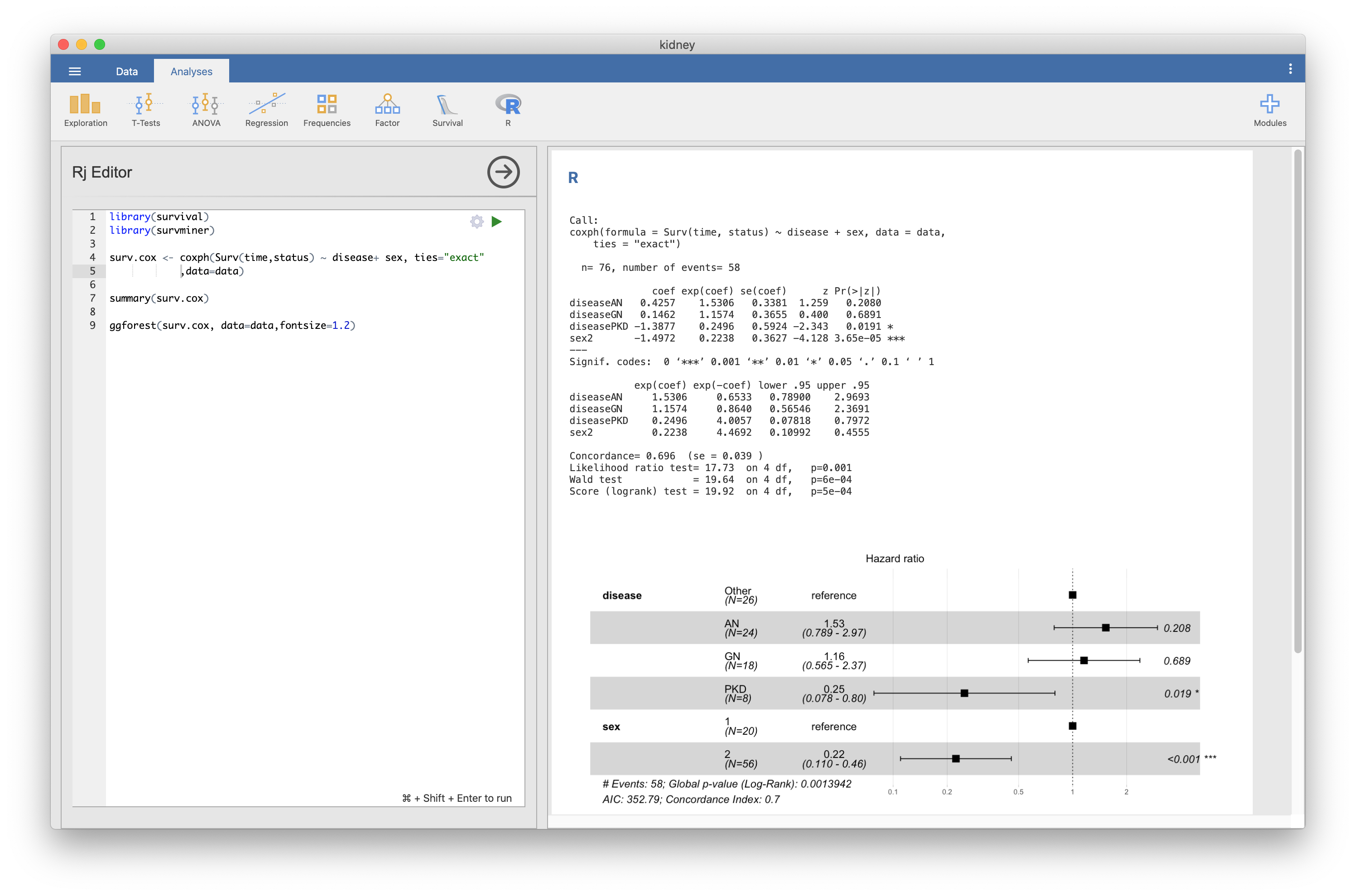Open the Survival analyses menu
This screenshot has height=896, width=1356.
(x=447, y=110)
